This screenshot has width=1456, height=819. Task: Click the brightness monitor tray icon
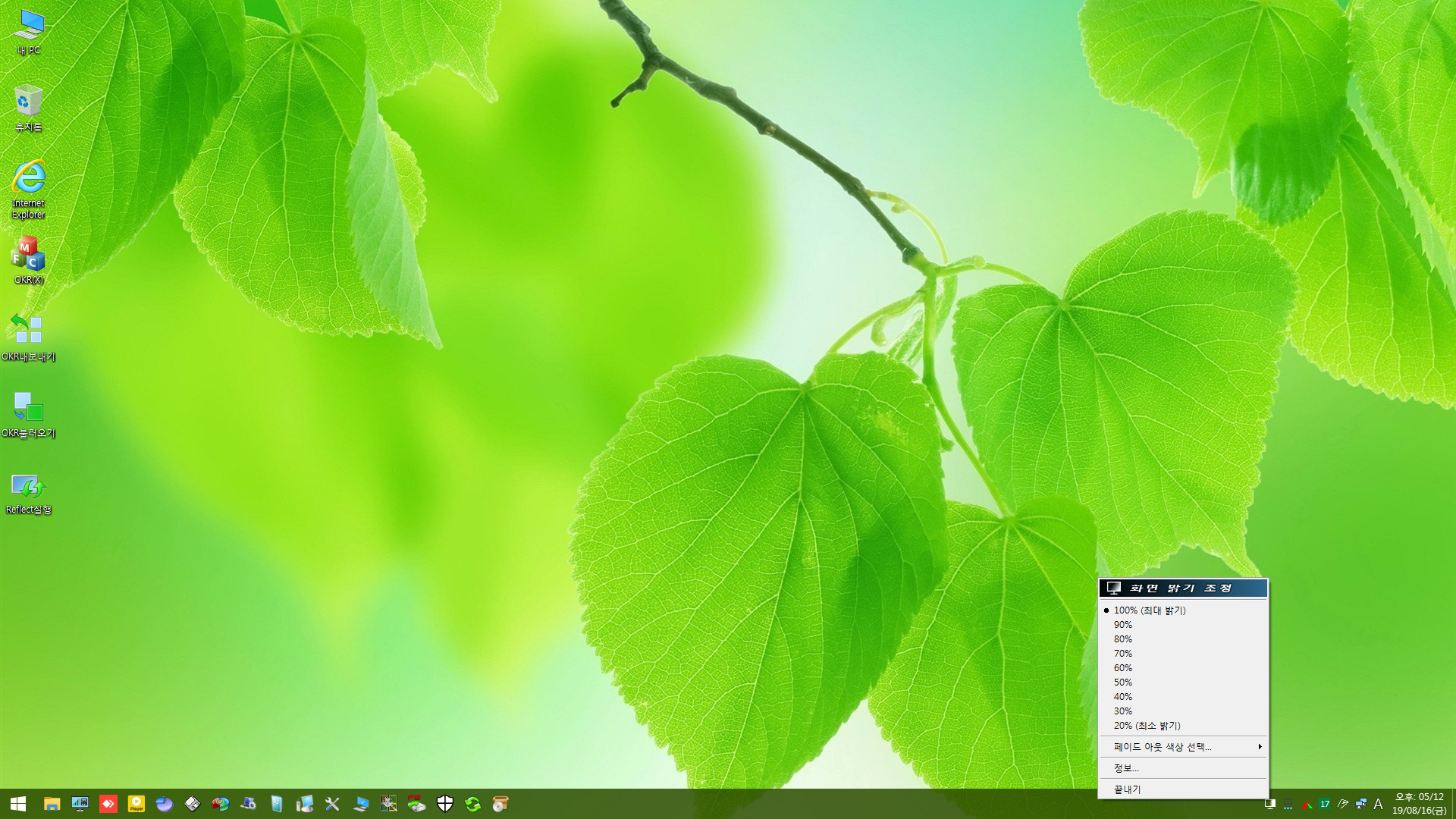[1269, 804]
